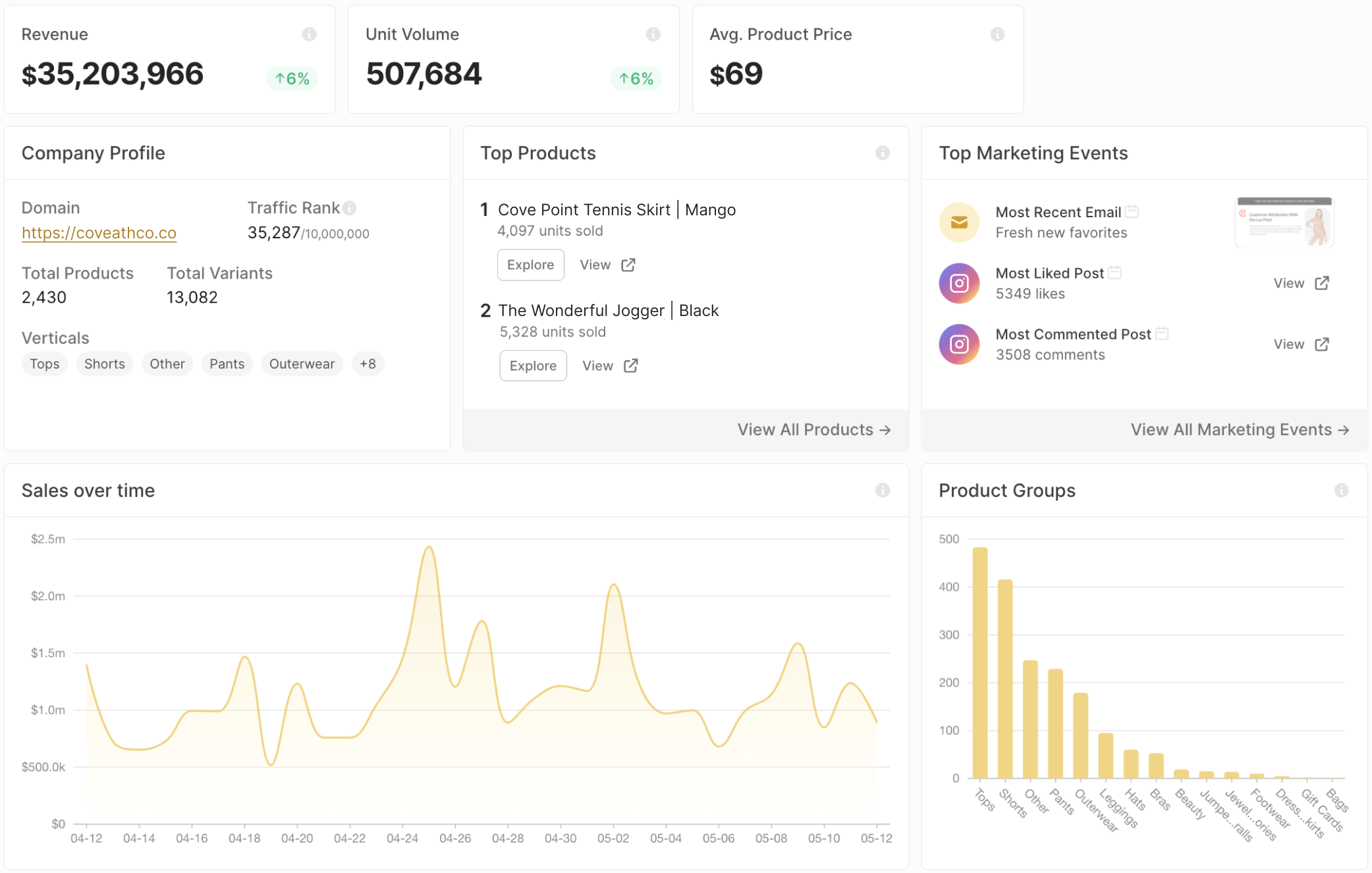This screenshot has height=873, width=1372.
Task: Click the info icon on the Revenue card
Action: [x=310, y=34]
